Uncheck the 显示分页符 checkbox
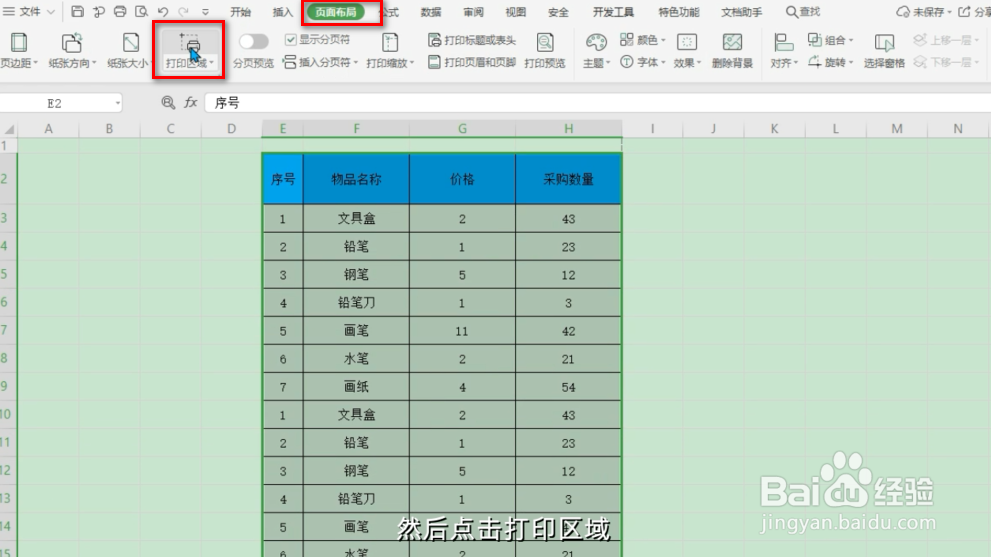 tap(290, 40)
